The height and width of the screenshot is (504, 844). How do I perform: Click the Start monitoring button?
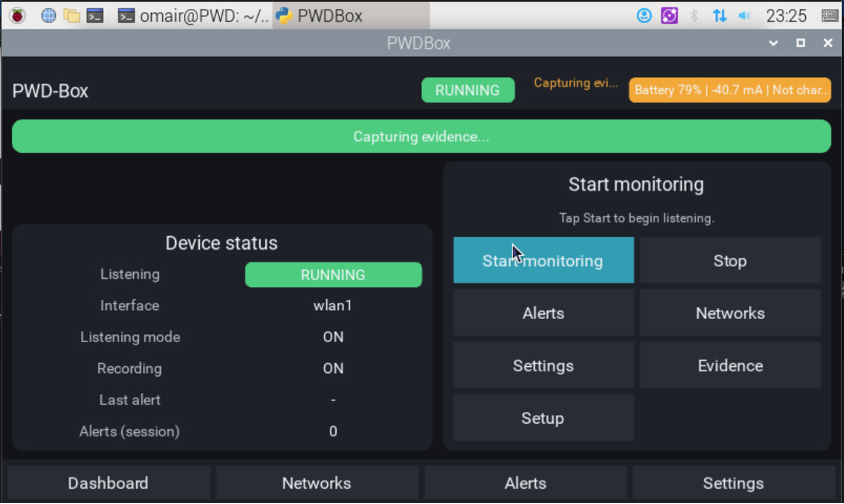click(x=543, y=260)
